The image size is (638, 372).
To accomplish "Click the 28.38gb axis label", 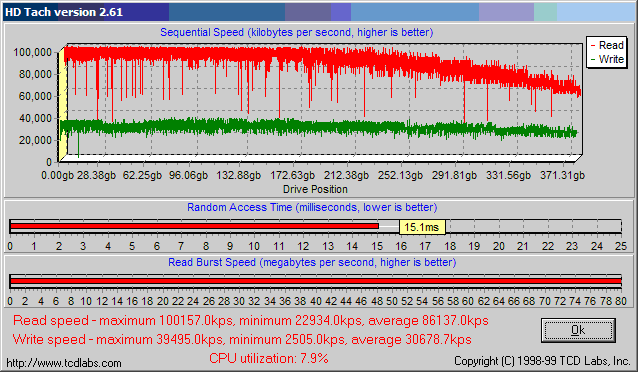I will coord(96,175).
